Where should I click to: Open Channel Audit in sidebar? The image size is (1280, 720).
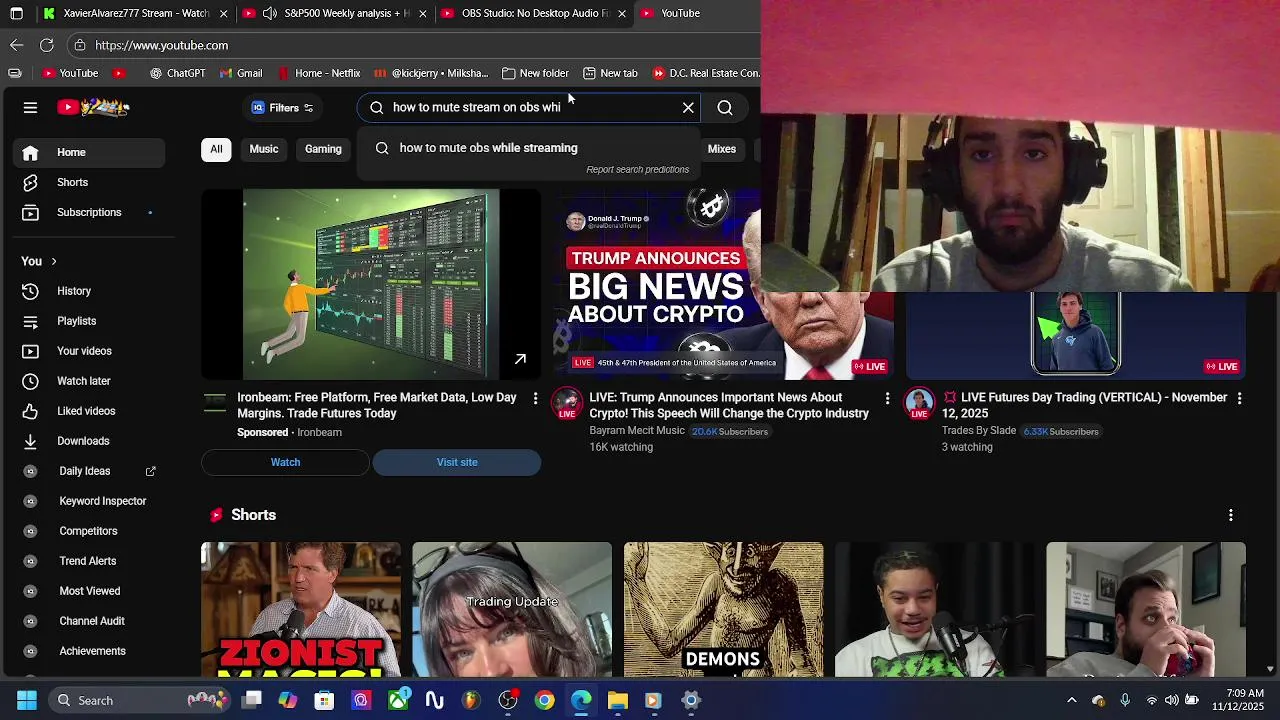tap(88, 621)
